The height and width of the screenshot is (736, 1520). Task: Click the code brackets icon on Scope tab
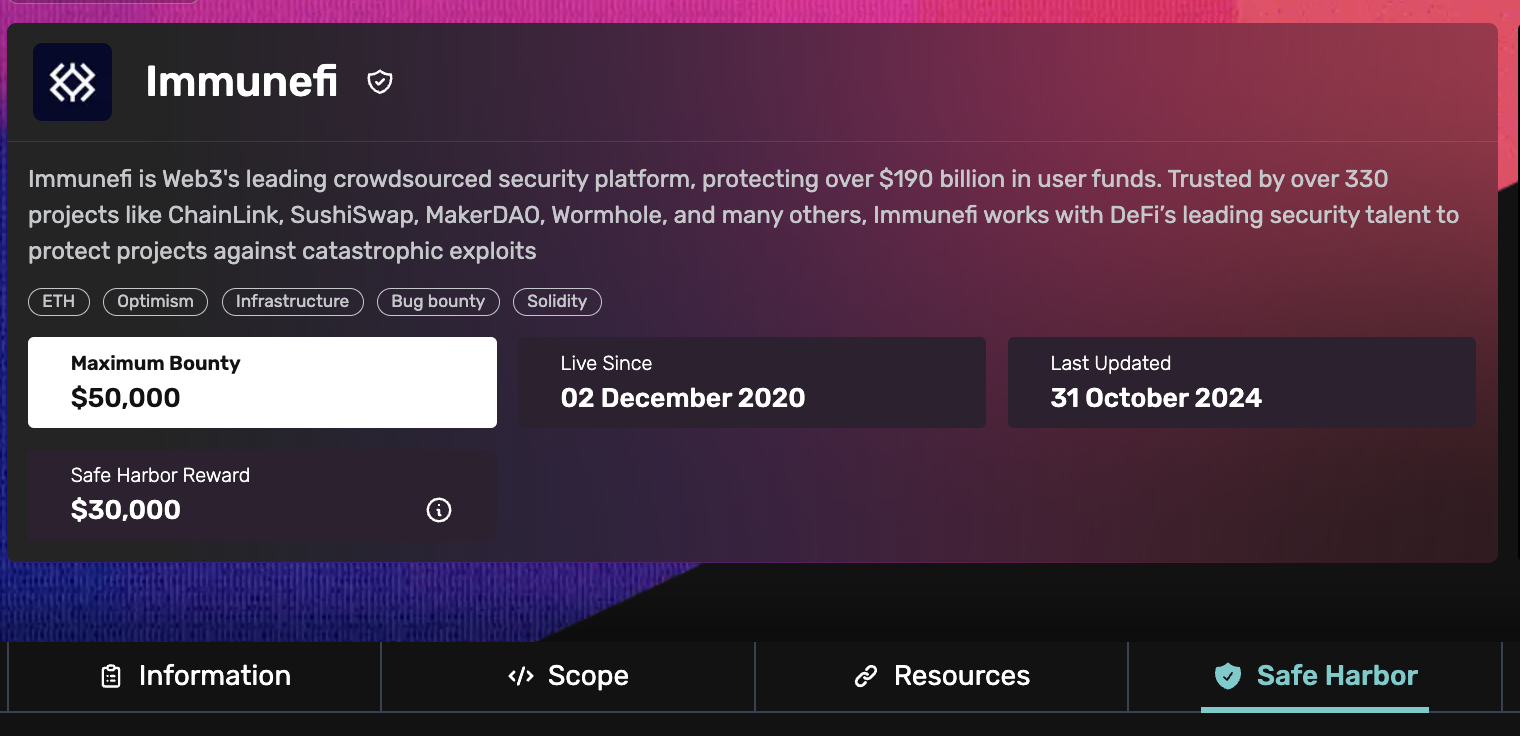[x=521, y=677]
